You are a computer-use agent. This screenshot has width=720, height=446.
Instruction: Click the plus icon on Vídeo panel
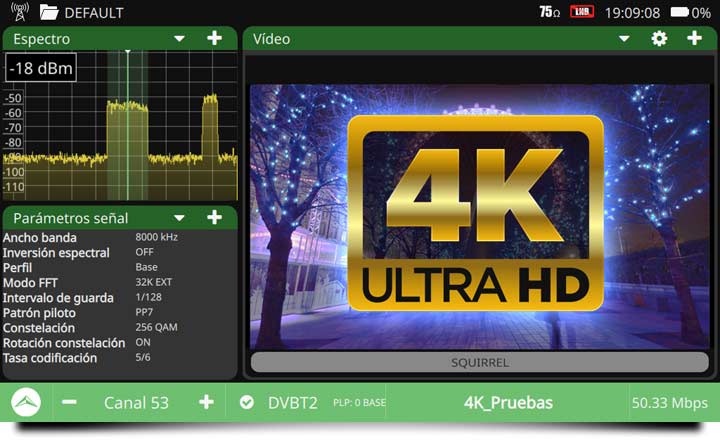click(x=694, y=38)
